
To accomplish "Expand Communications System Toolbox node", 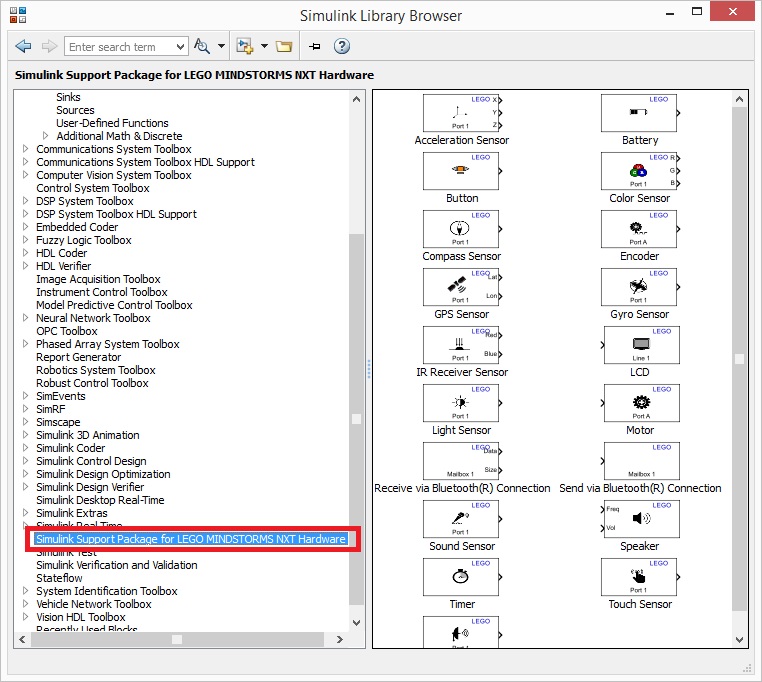I will point(25,149).
